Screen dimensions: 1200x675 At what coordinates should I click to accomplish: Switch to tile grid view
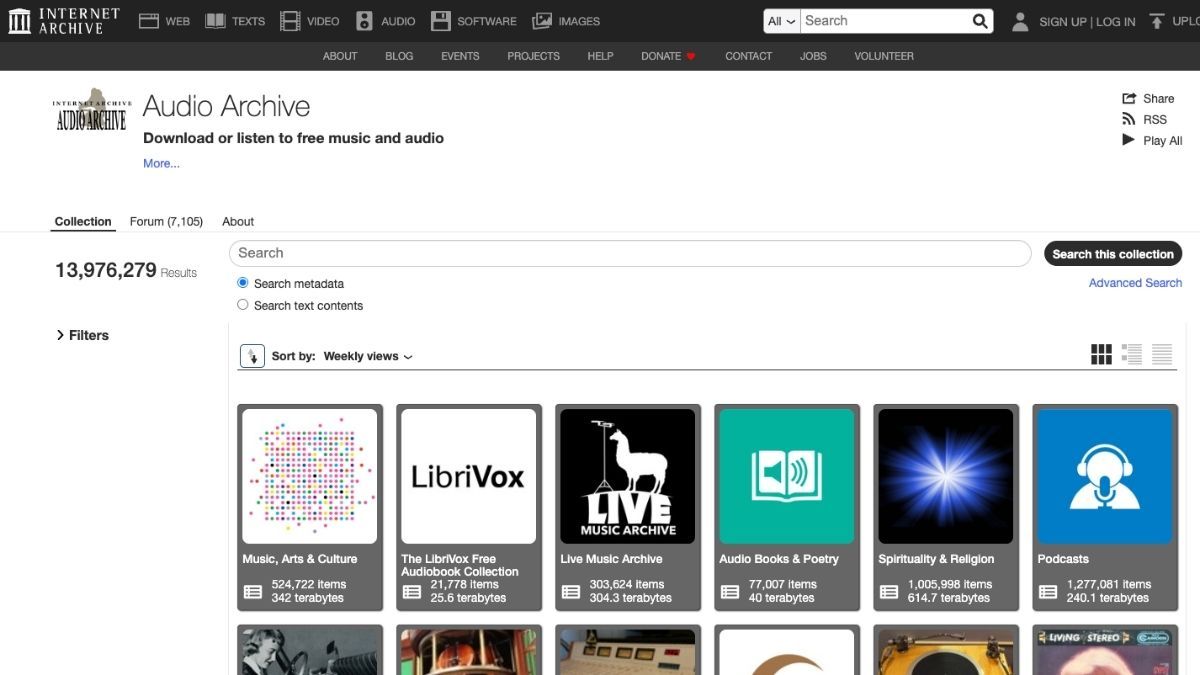(1101, 354)
